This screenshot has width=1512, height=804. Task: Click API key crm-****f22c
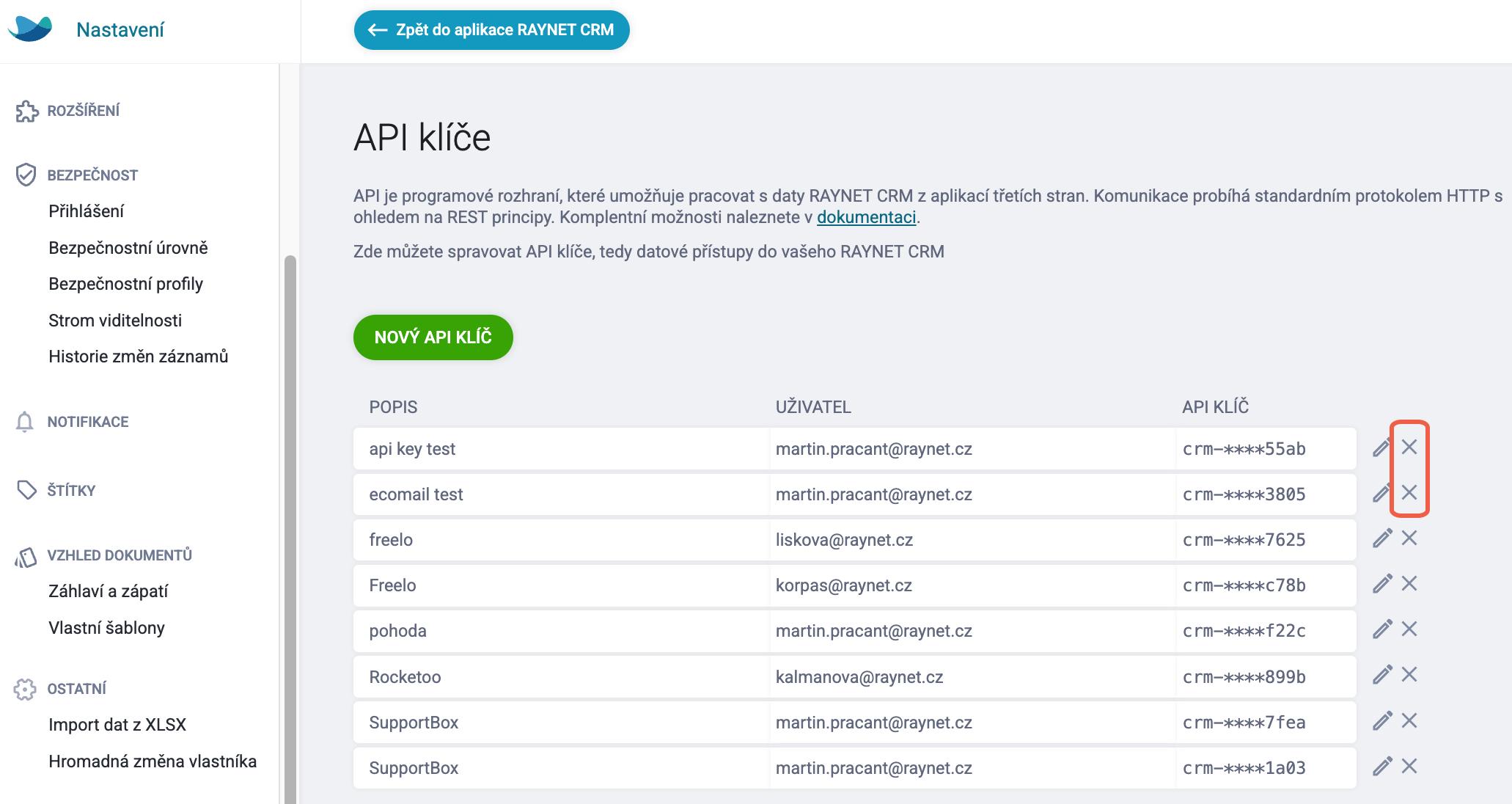[1244, 631]
